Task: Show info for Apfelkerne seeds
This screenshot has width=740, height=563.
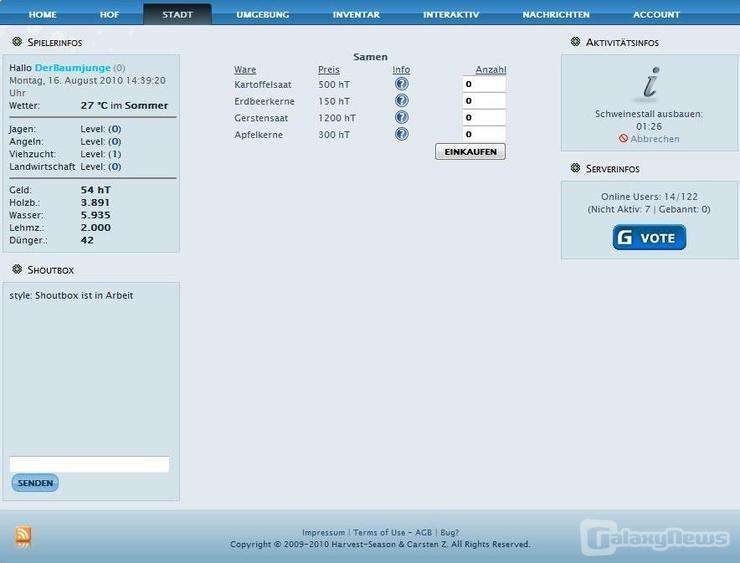Action: tap(401, 134)
